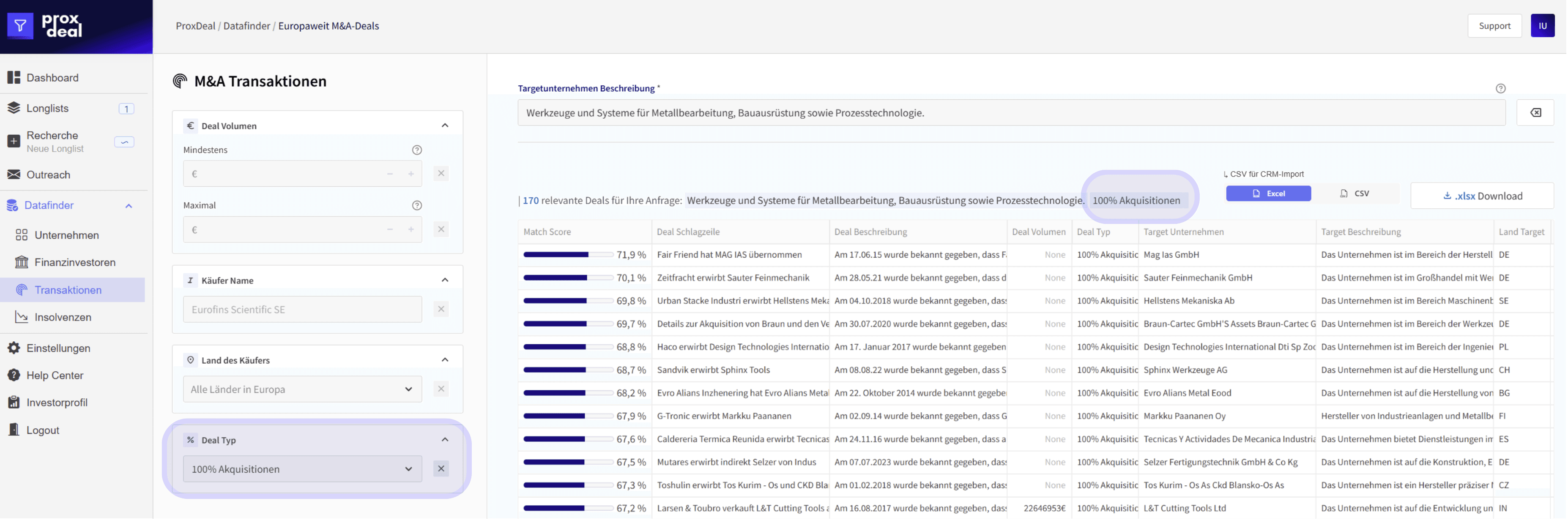The image size is (1568, 520).
Task: Click the .xlsx Download button
Action: point(1482,196)
